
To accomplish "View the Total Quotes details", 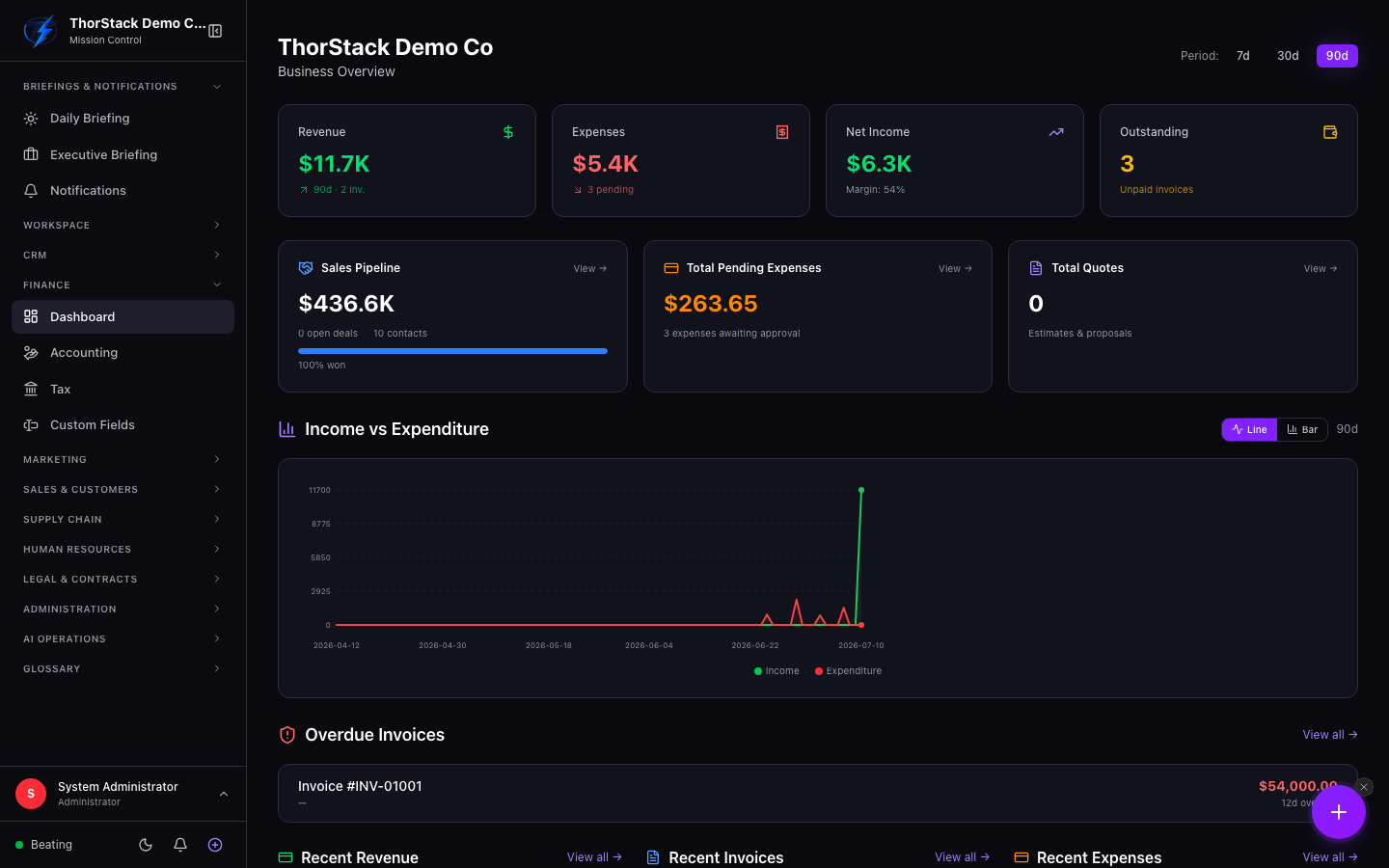I will 1321,269.
